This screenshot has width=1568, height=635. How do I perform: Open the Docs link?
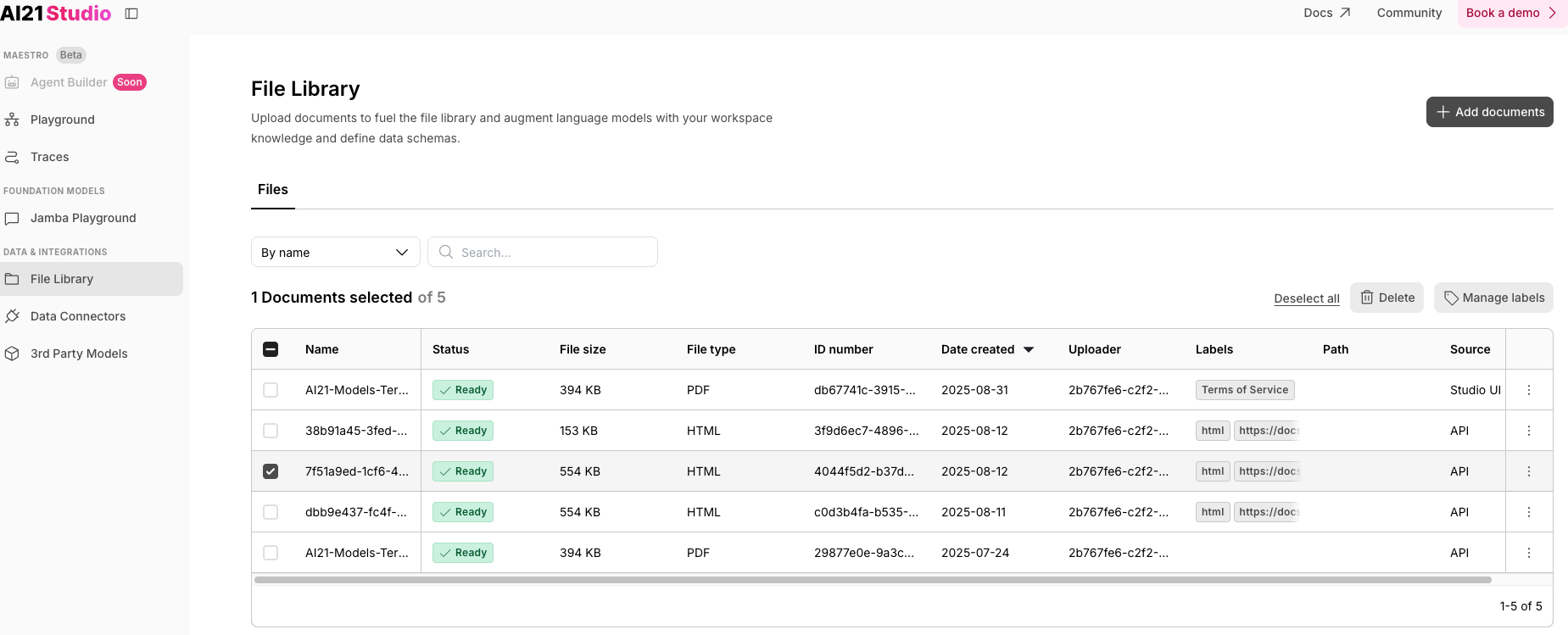tap(1327, 13)
